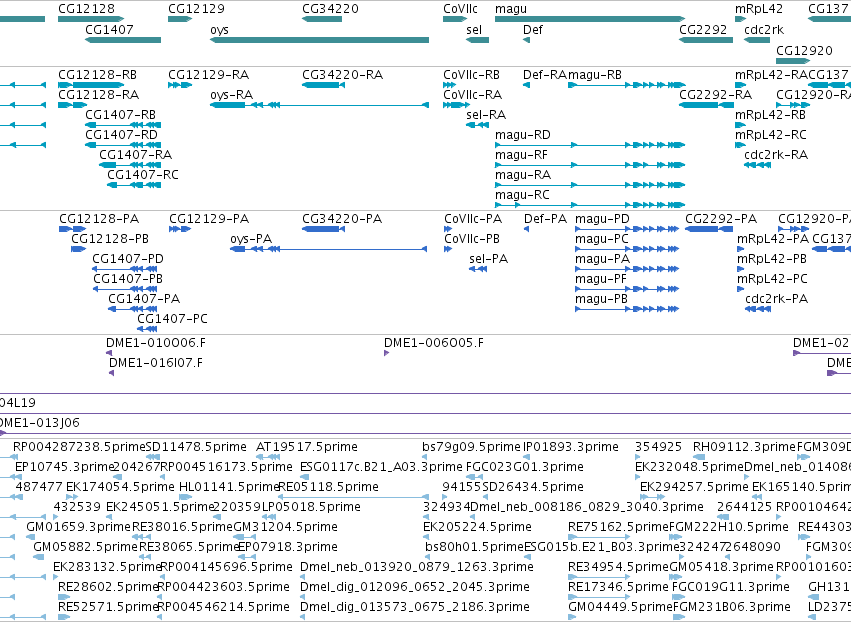Click the CoVIIc-PB protein label
The width and height of the screenshot is (851, 622).
(472, 239)
